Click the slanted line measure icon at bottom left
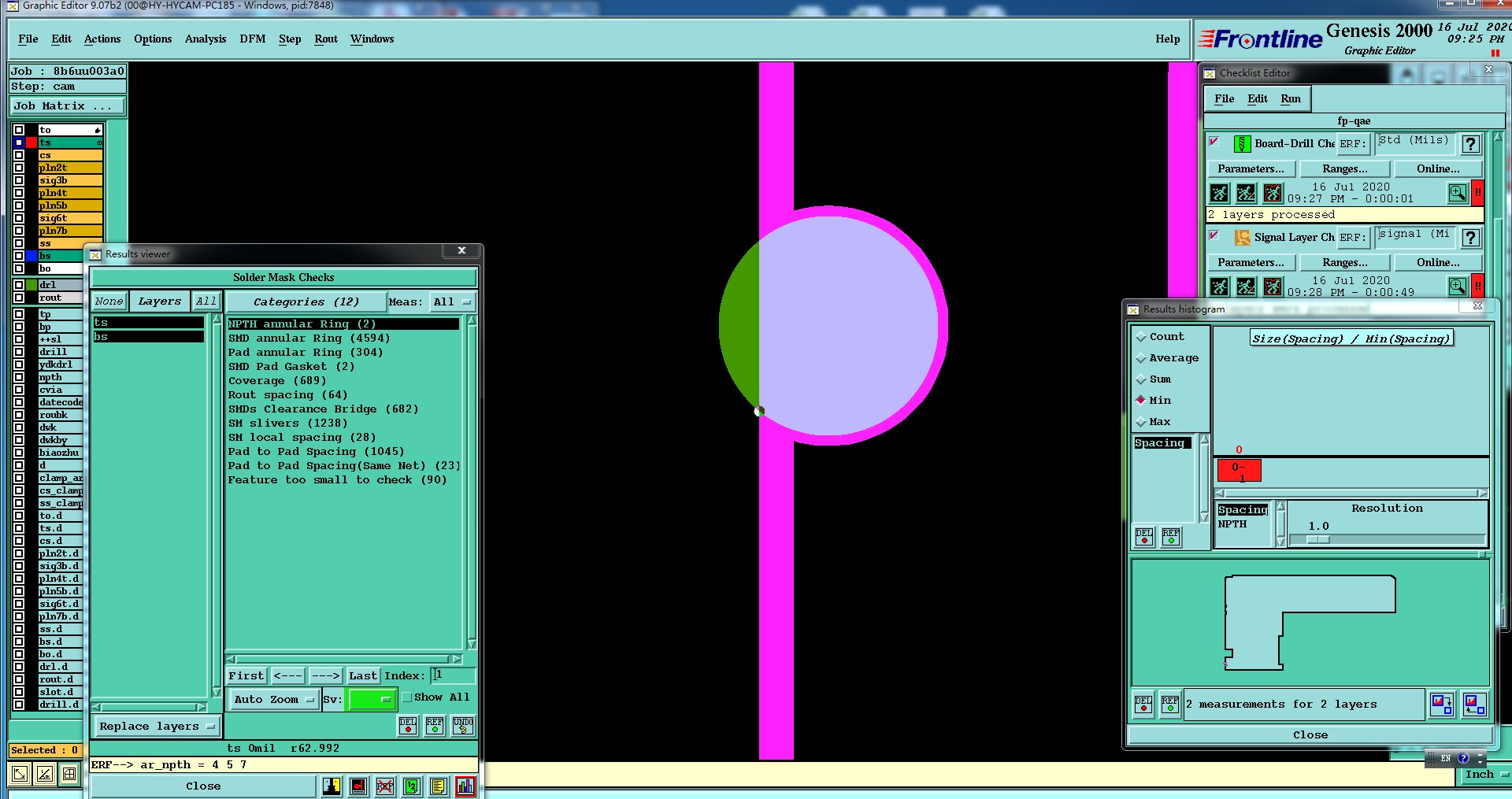Viewport: 1512px width, 799px height. (x=45, y=774)
